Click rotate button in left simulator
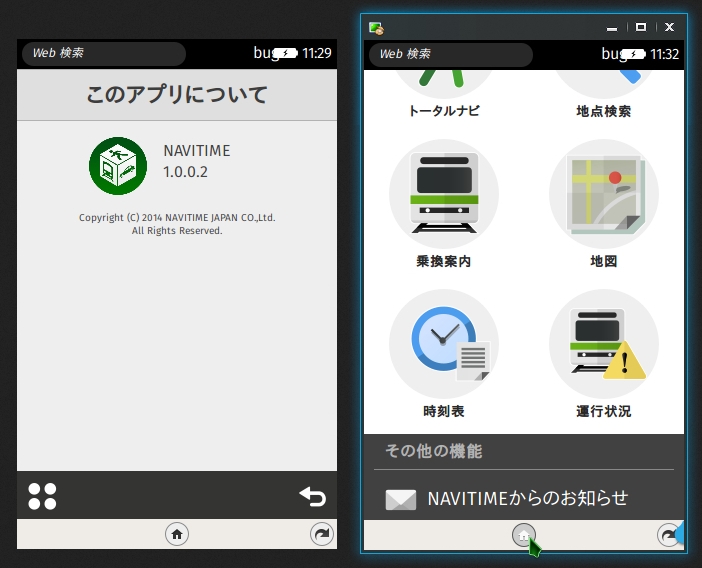Image resolution: width=702 pixels, height=568 pixels. (x=322, y=534)
